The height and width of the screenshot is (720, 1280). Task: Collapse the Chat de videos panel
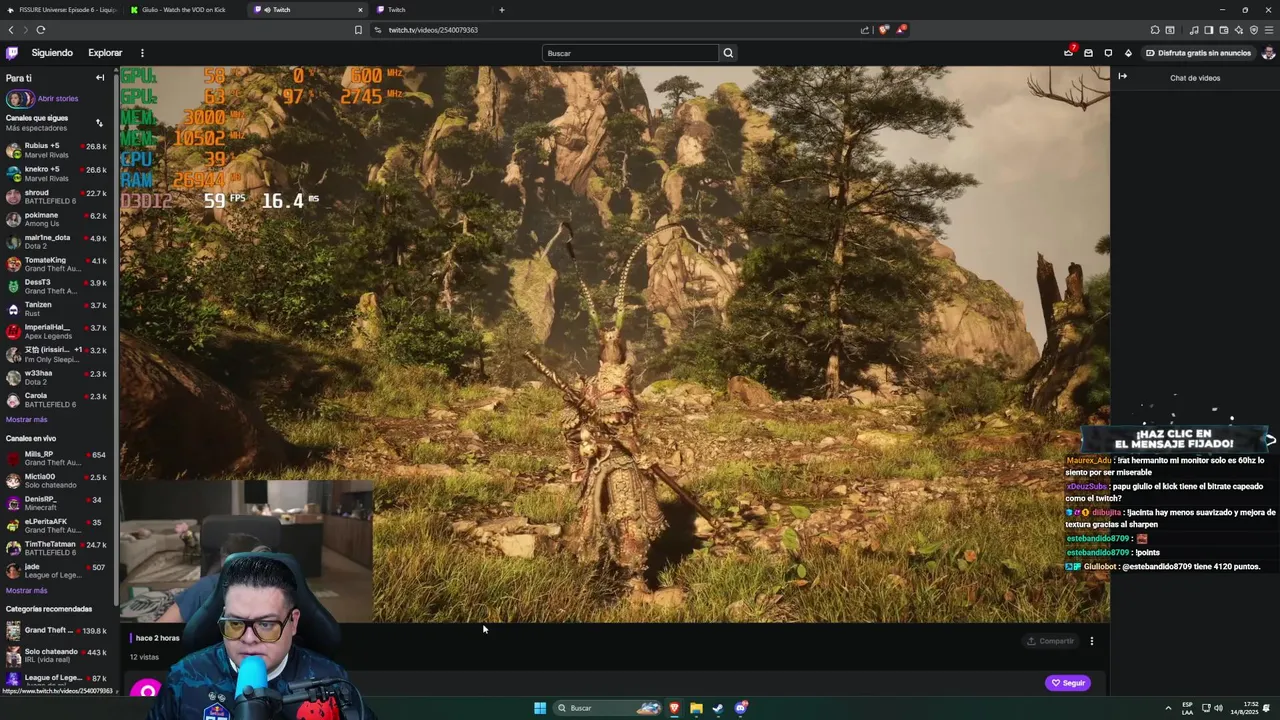[1122, 77]
